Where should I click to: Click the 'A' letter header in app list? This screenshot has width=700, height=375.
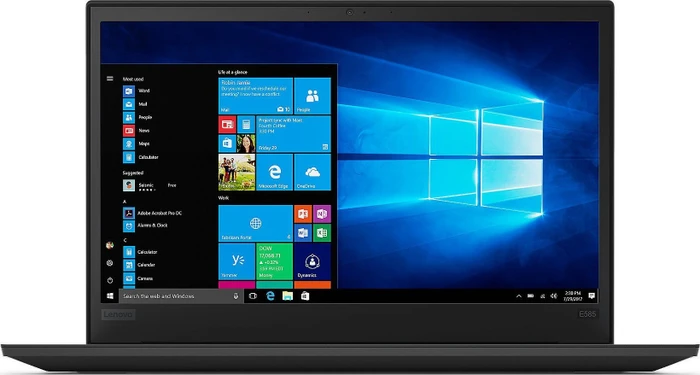125,202
